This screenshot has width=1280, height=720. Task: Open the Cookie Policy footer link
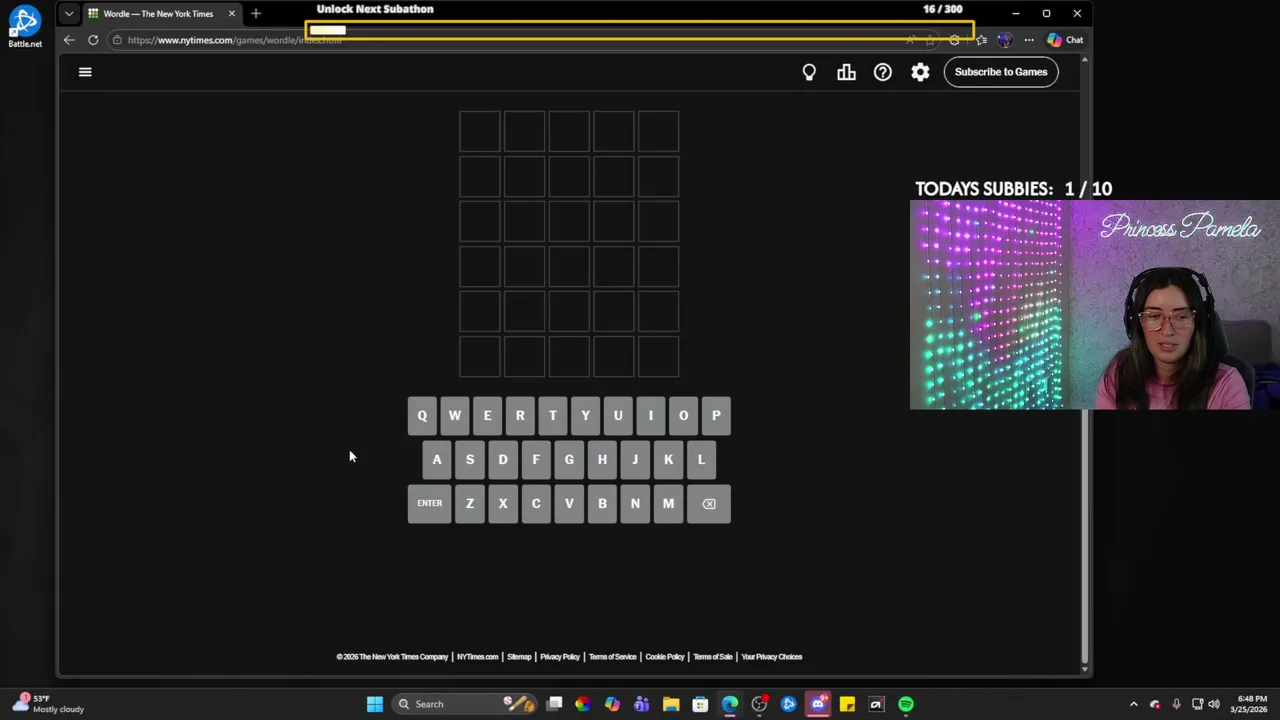click(x=665, y=657)
